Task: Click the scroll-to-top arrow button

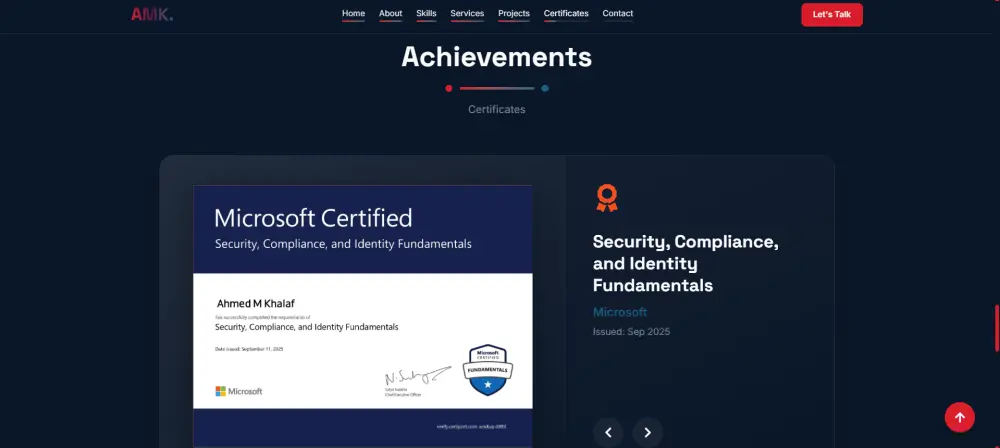Action: tap(959, 417)
